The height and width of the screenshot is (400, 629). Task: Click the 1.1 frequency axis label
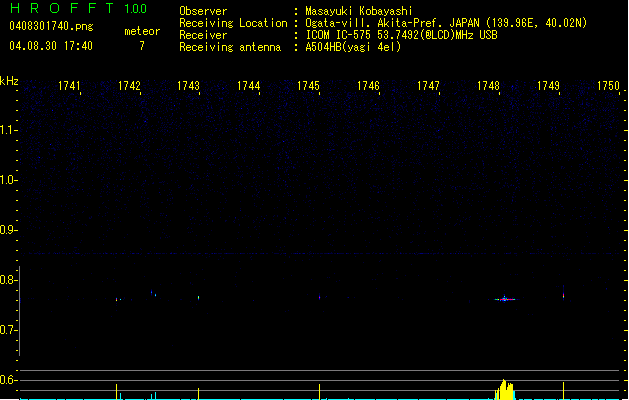[x=7, y=130]
